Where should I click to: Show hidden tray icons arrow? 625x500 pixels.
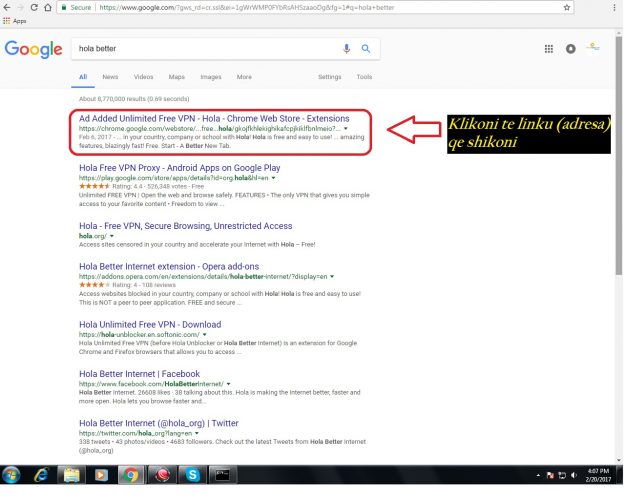pyautogui.click(x=538, y=475)
